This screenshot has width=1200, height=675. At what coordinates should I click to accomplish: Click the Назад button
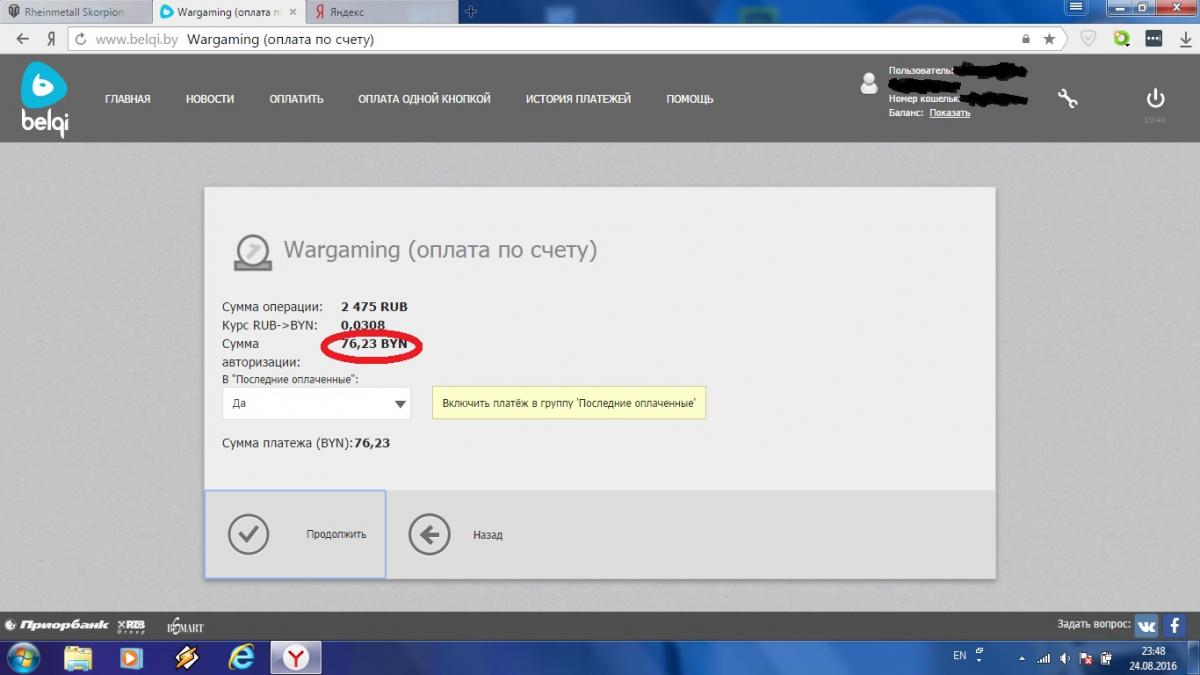click(456, 535)
